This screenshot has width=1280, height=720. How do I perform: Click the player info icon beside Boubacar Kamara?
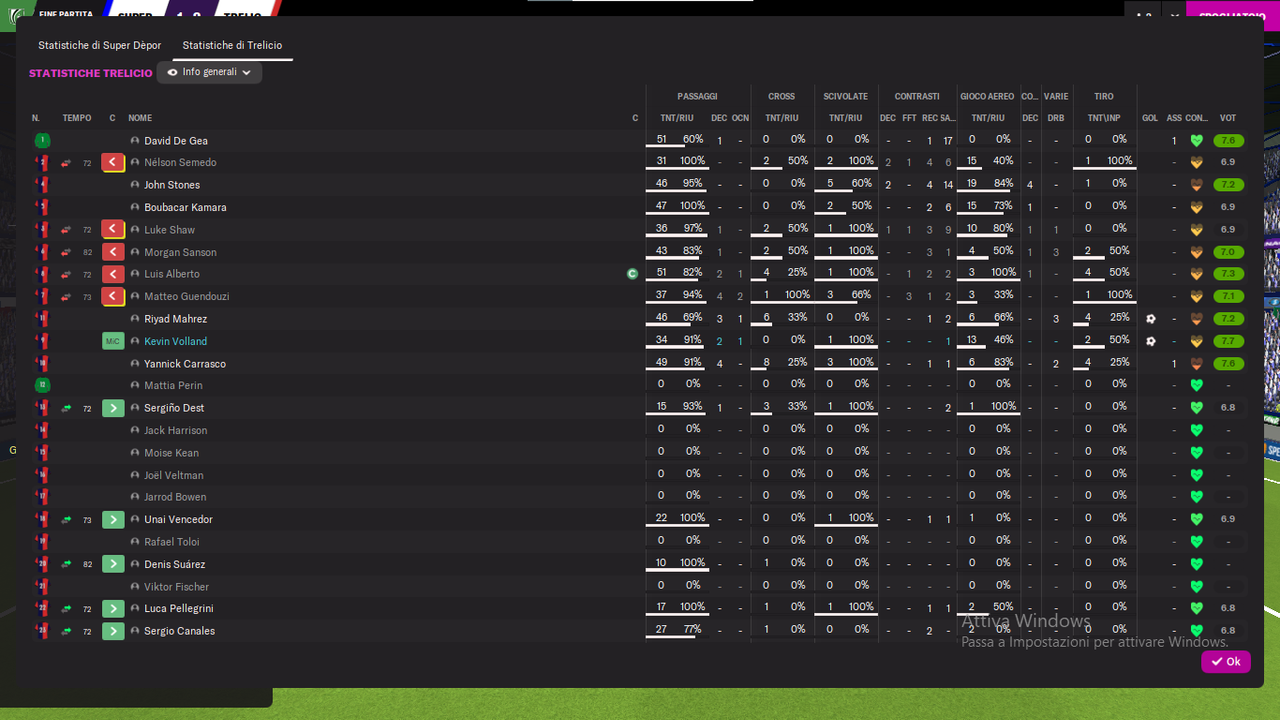point(135,207)
